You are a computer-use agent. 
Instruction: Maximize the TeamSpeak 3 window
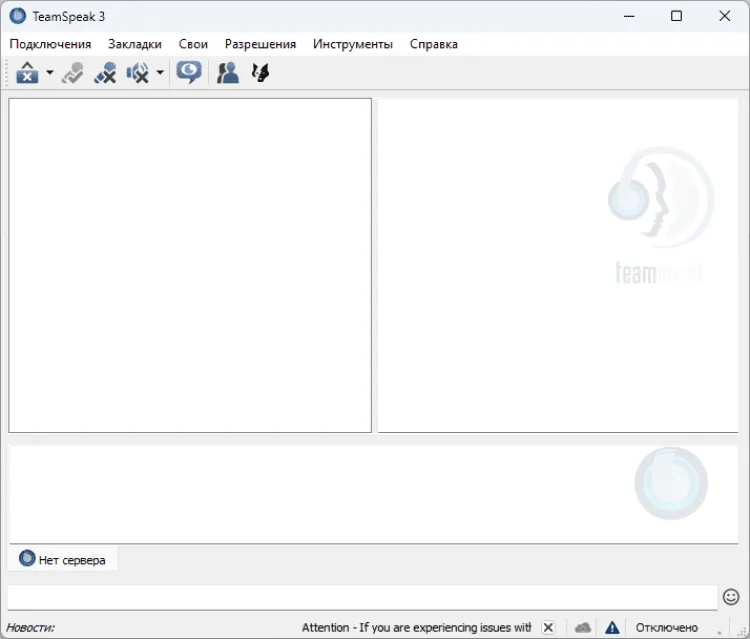pos(676,16)
